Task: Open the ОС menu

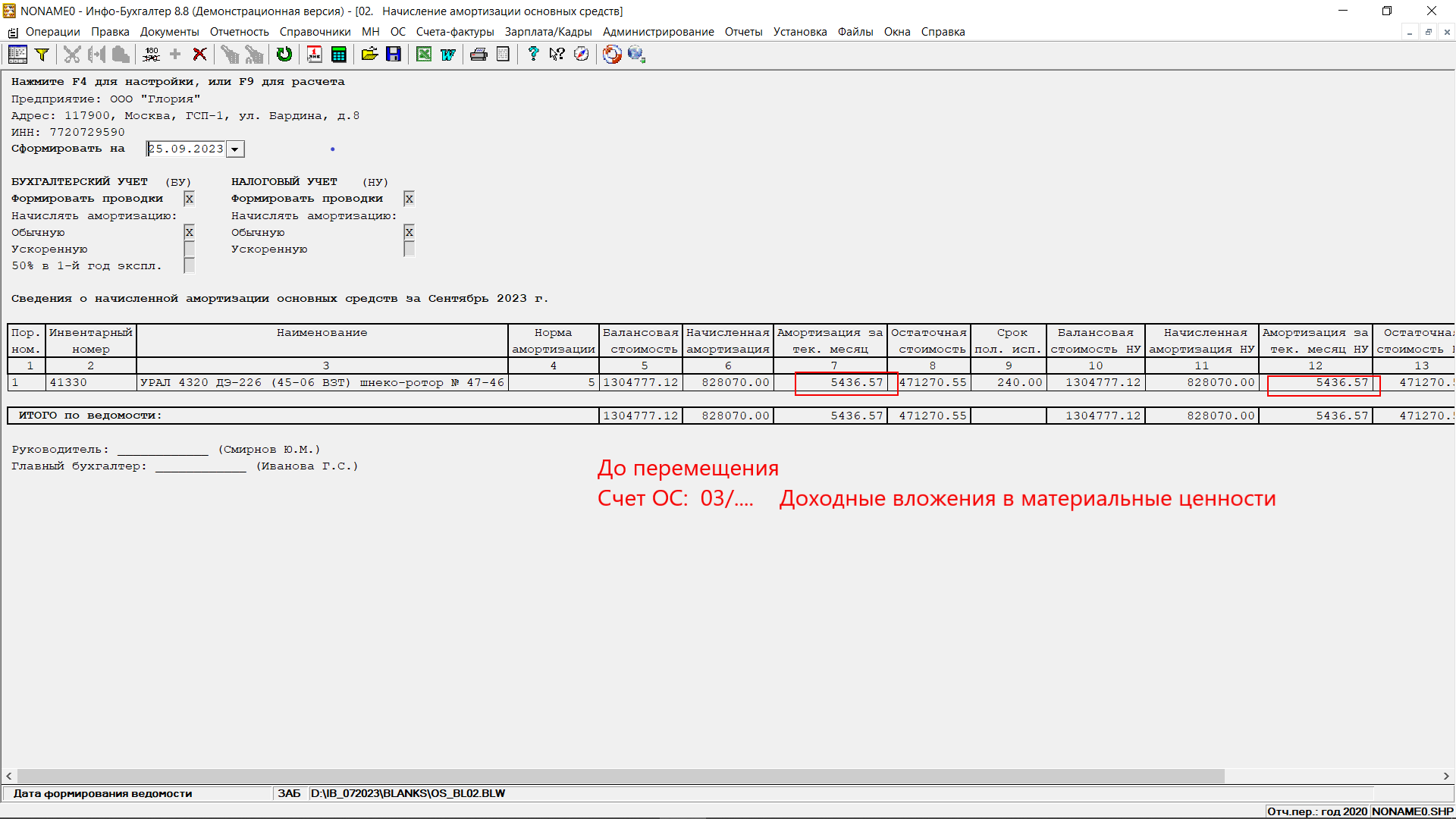Action: click(x=398, y=32)
